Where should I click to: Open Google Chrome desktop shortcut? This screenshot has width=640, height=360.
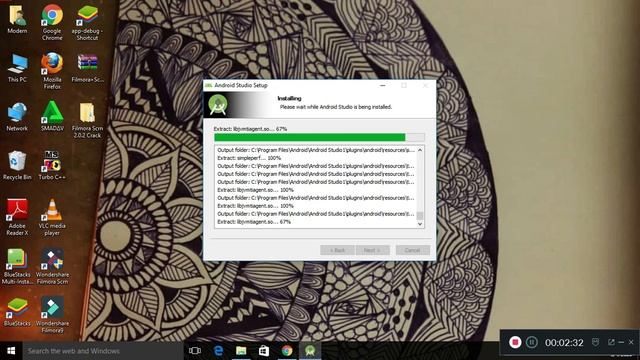[52, 21]
